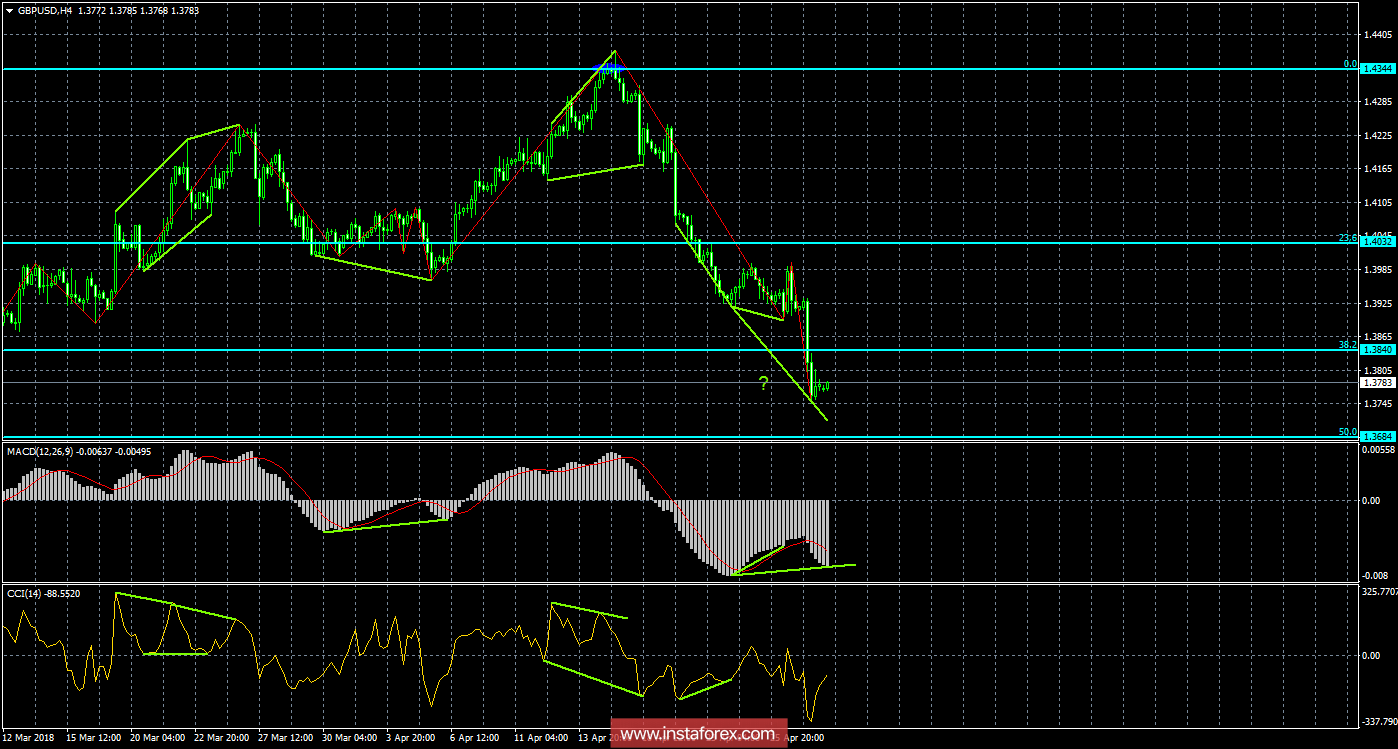Screen dimensions: 1398x749
Task: Select the 50.0 Fibonacci level label
Action: (1347, 432)
